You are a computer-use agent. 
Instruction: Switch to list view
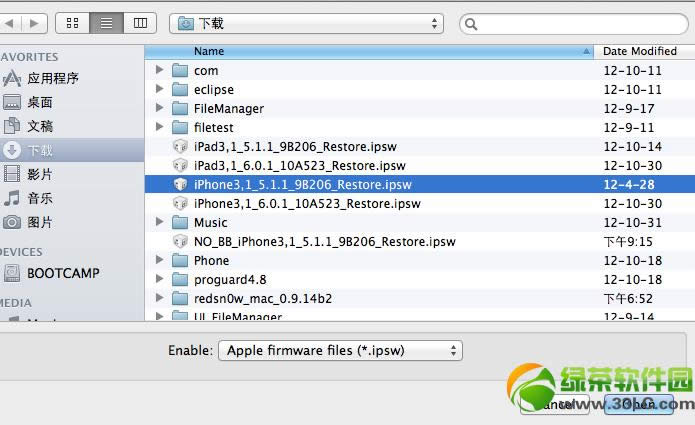click(106, 23)
